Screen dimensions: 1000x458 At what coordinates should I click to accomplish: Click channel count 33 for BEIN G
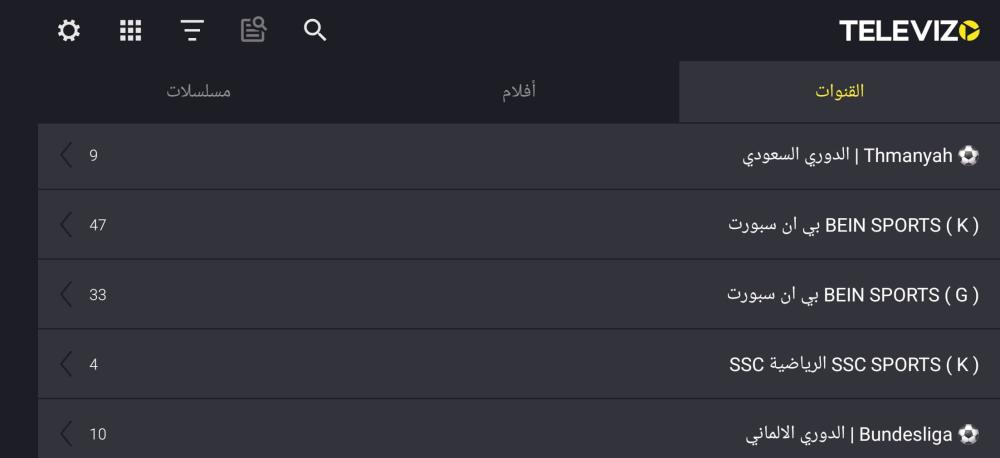pos(97,295)
